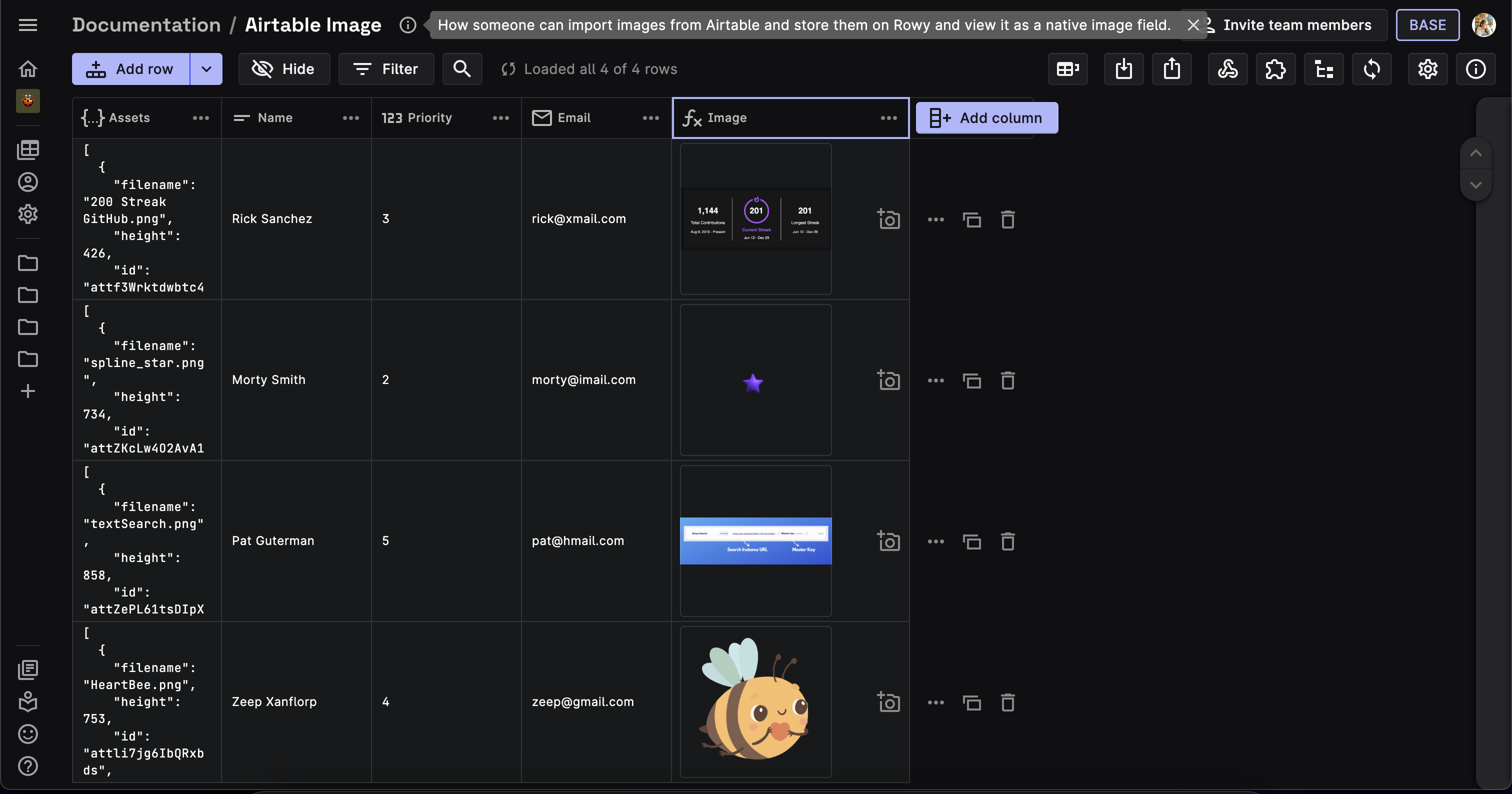Click the search magnifier icon
The width and height of the screenshot is (1512, 794).
(x=462, y=69)
